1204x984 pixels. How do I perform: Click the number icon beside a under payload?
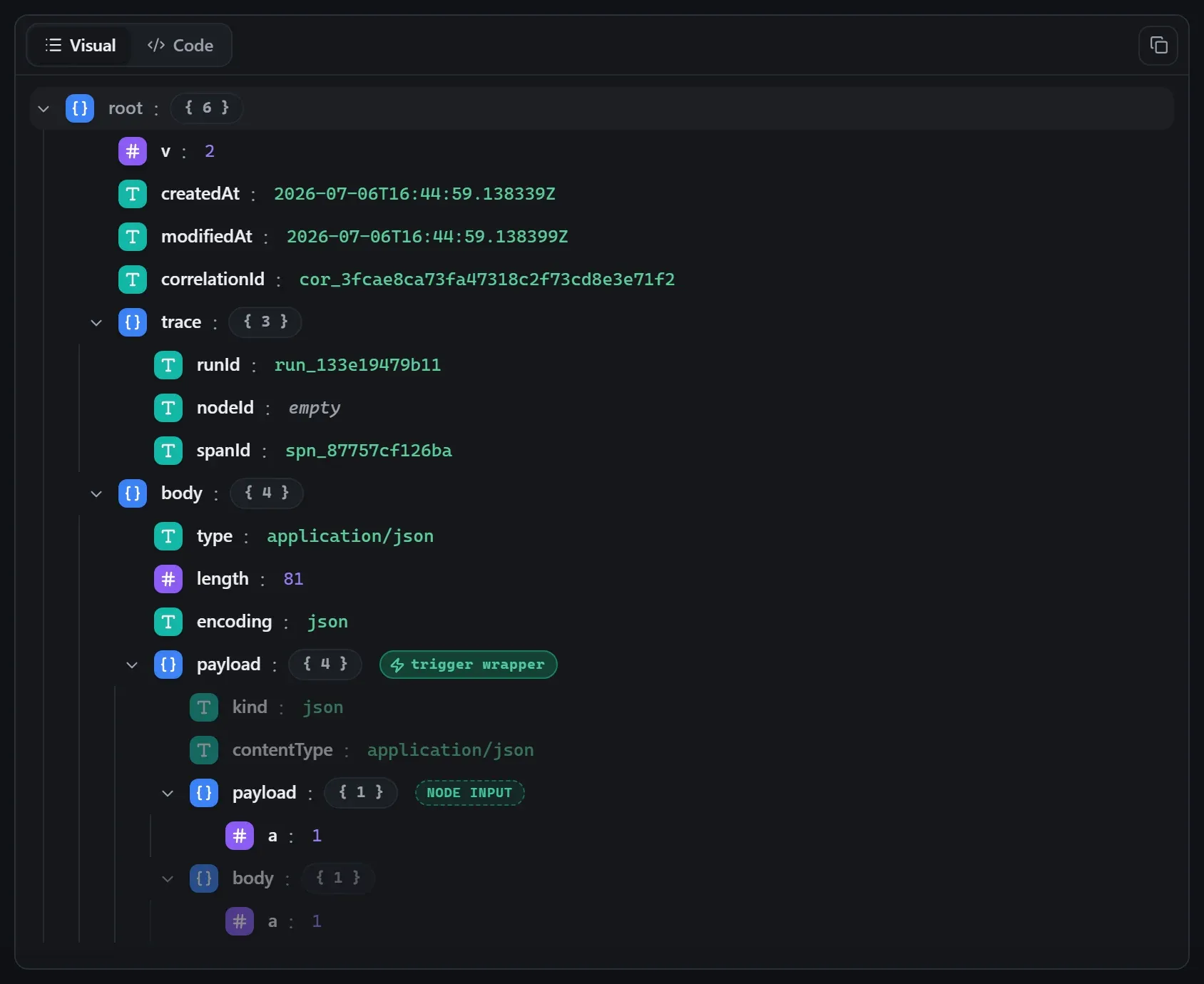point(240,836)
